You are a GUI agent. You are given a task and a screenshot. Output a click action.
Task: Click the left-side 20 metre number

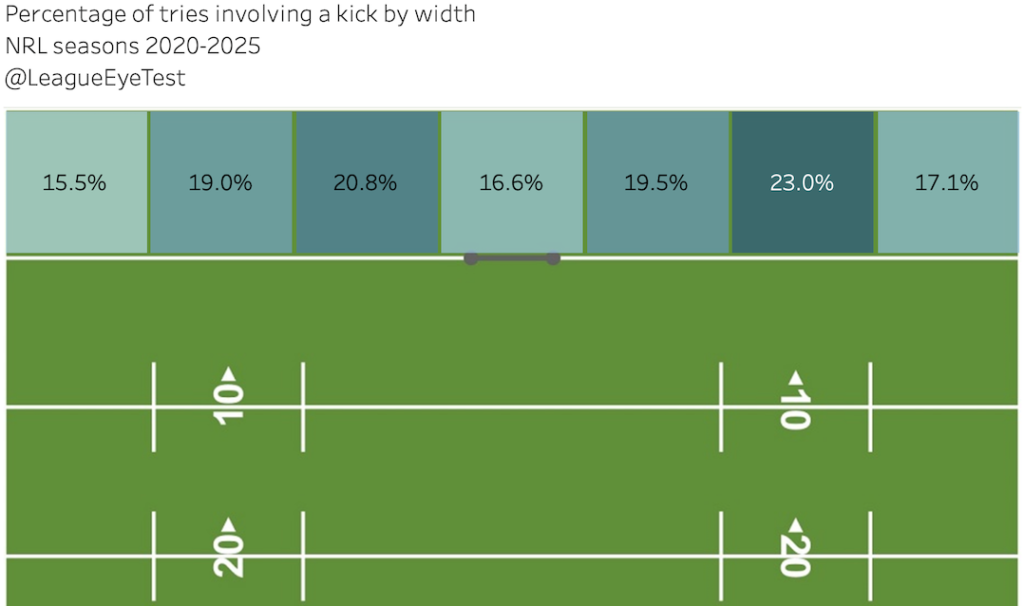click(x=229, y=553)
